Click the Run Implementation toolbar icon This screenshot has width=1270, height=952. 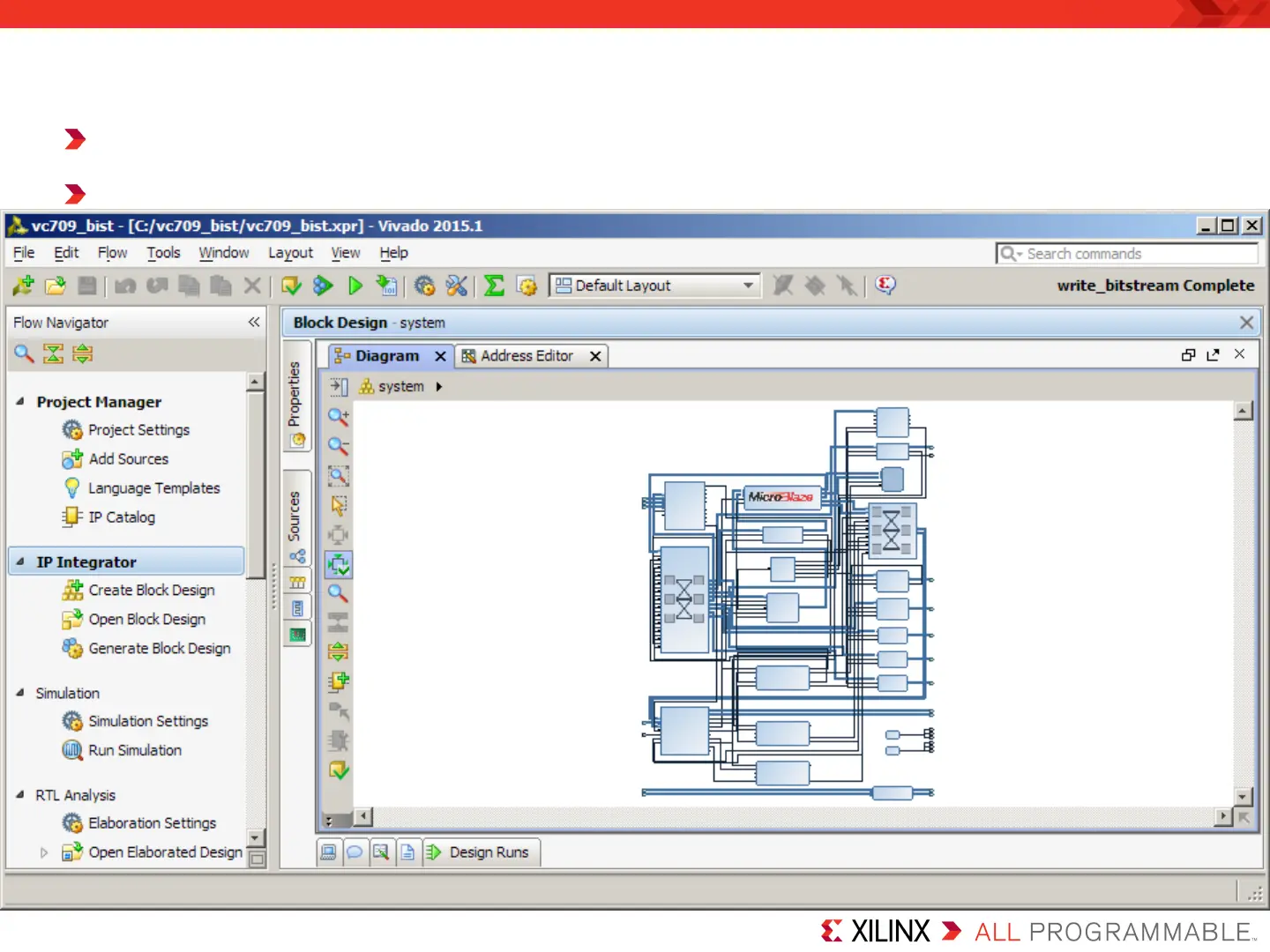coord(323,286)
